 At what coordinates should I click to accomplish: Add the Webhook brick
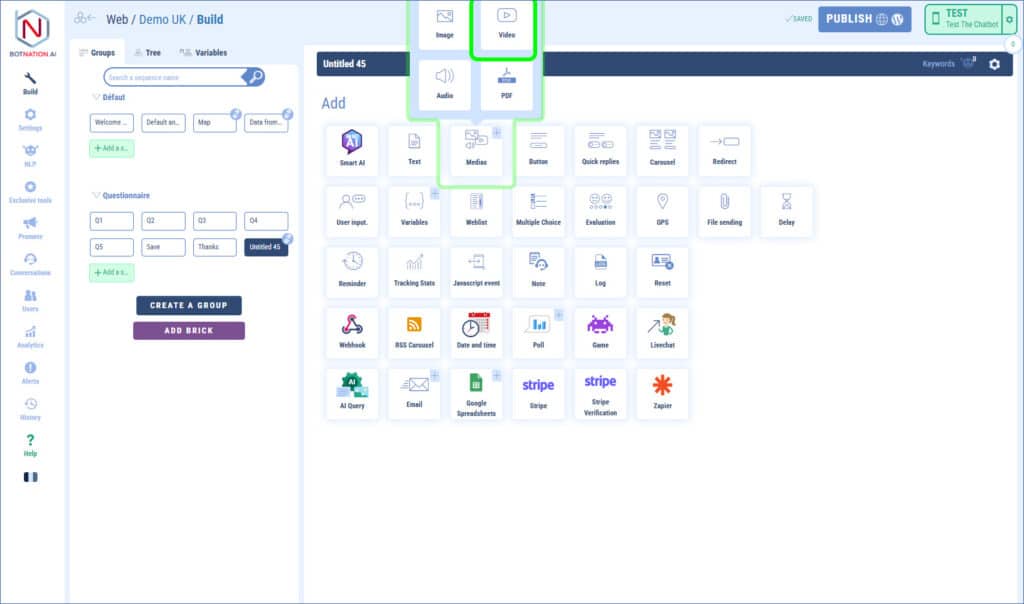352,333
